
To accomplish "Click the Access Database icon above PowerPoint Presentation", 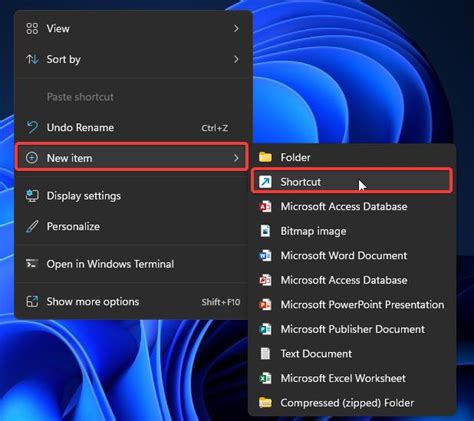I will (265, 280).
